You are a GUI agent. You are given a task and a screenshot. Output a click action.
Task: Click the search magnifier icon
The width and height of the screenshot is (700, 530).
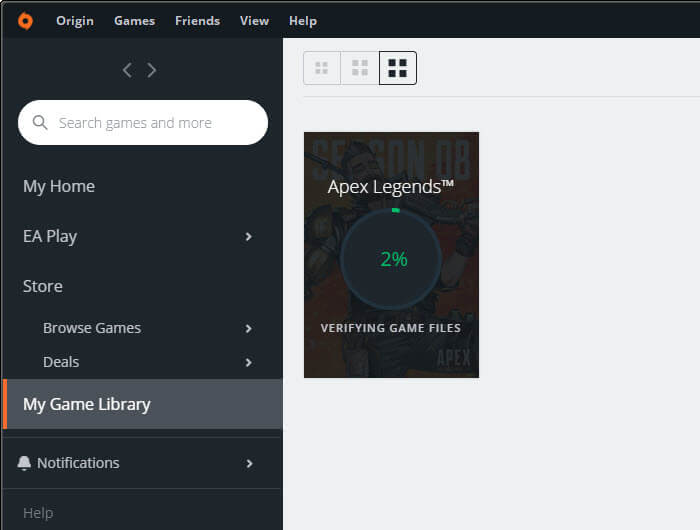(40, 122)
